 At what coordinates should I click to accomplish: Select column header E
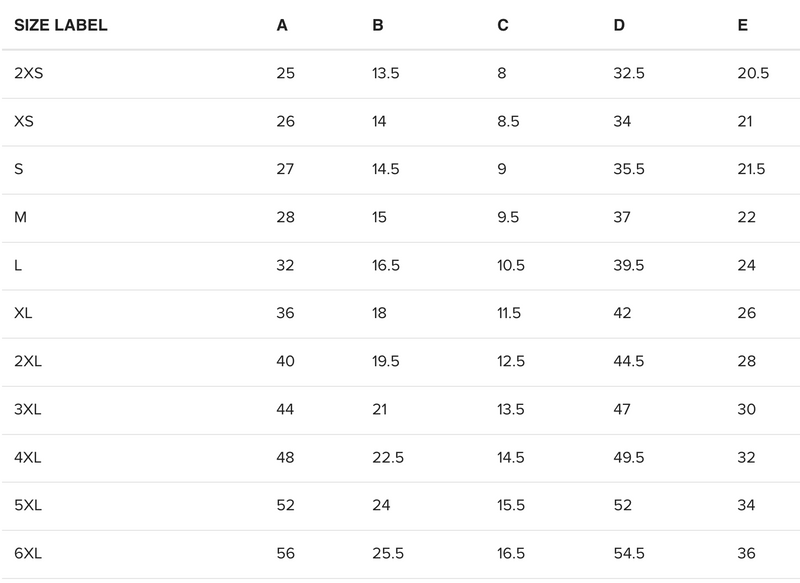tap(742, 26)
